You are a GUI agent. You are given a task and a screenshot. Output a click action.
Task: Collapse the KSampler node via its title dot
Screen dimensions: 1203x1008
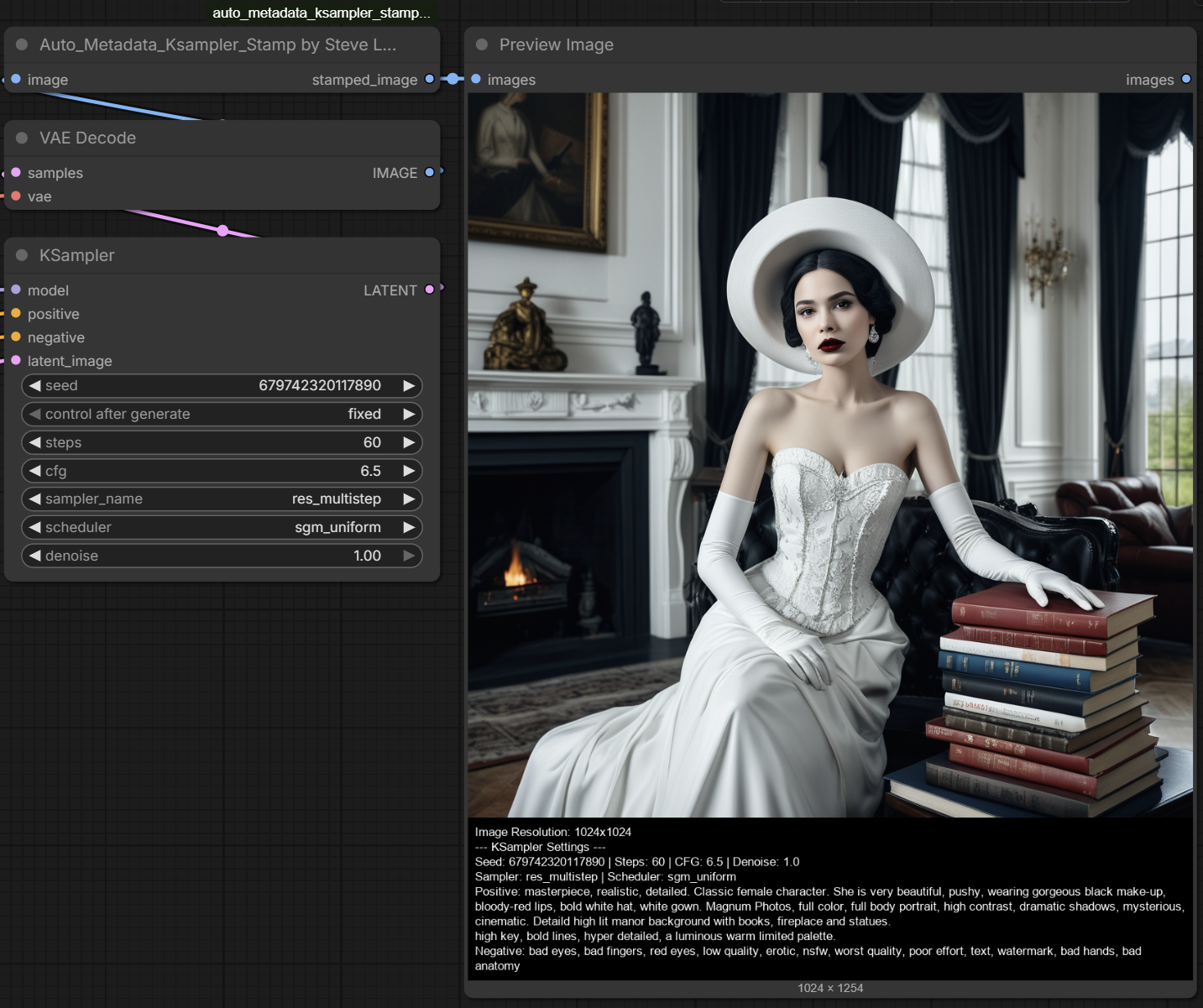(22, 255)
